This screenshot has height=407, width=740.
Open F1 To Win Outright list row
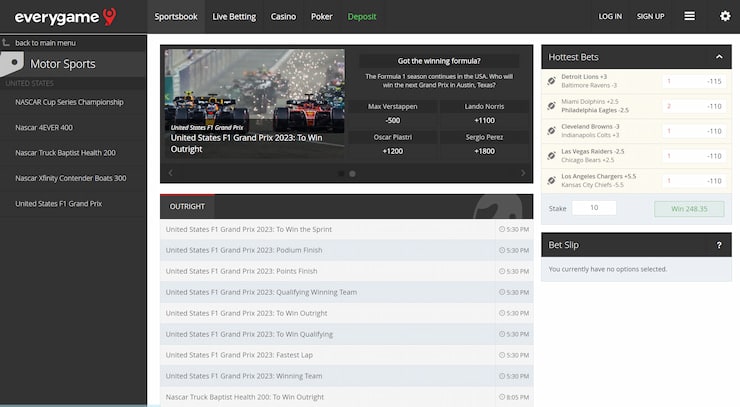(346, 313)
